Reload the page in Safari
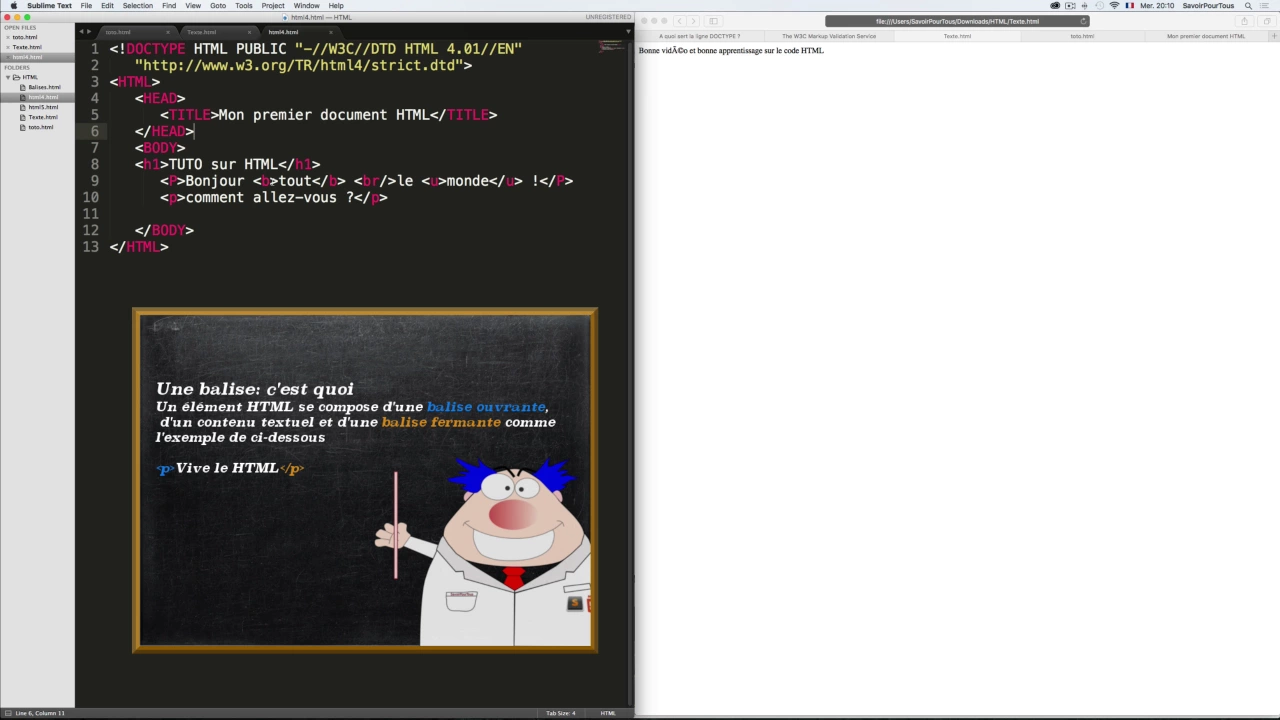Image resolution: width=1280 pixels, height=720 pixels. click(x=1083, y=21)
